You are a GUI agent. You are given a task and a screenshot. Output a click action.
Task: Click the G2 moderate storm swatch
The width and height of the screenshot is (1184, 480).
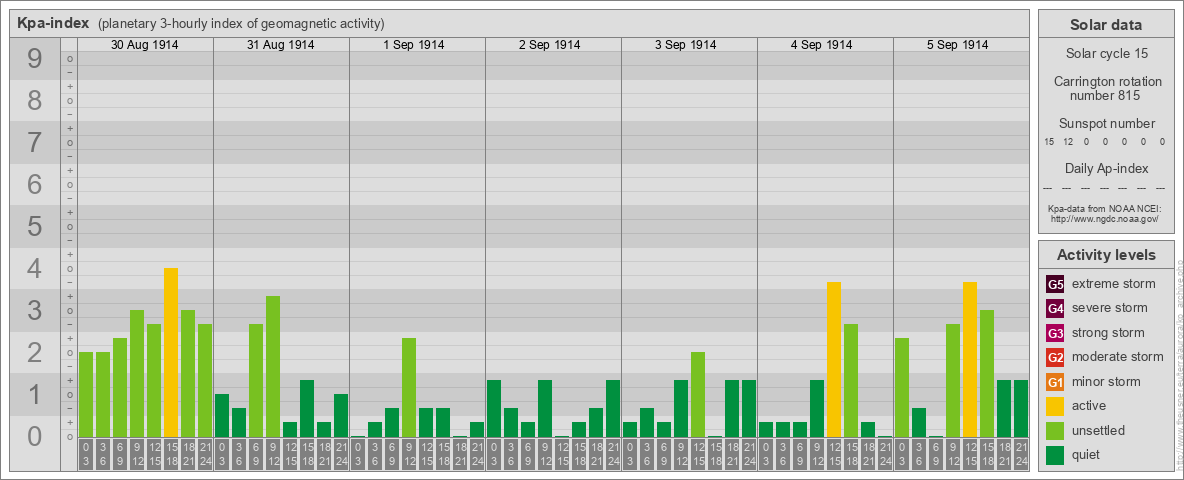tap(1055, 357)
